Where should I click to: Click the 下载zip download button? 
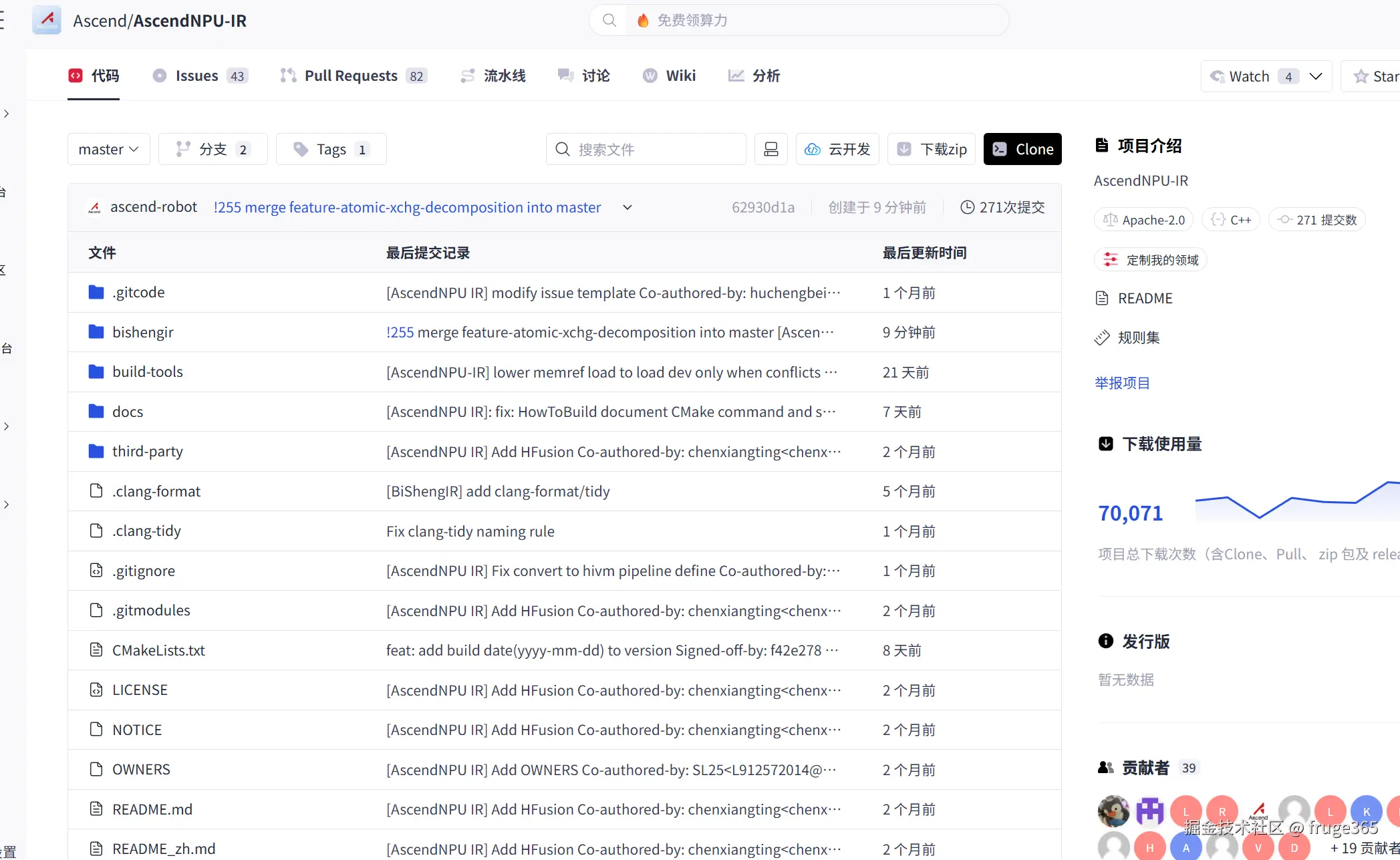pos(932,149)
